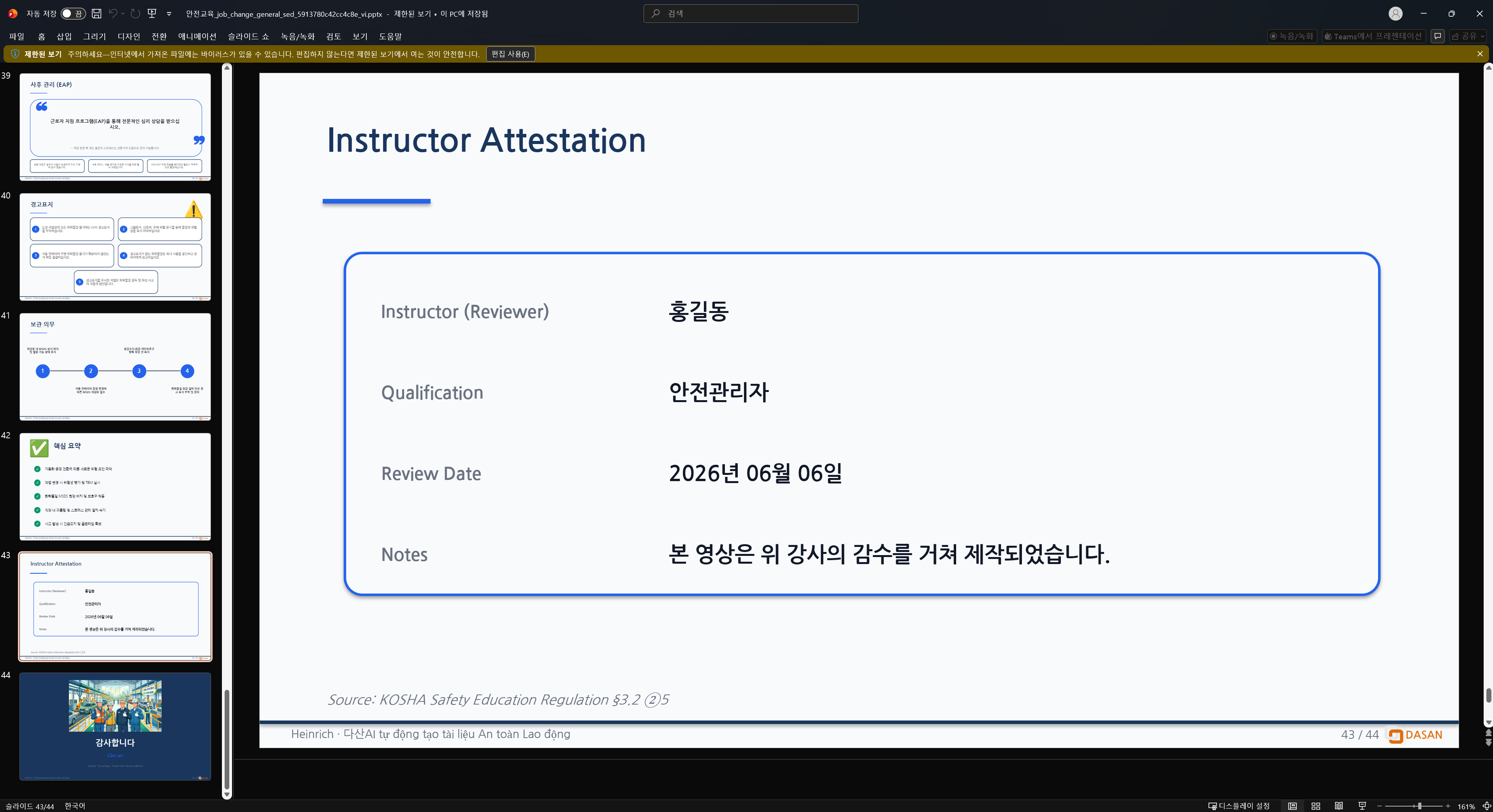Viewport: 1493px width, 812px height.
Task: Open 디스플레이 설정 display settings
Action: tap(1238, 806)
